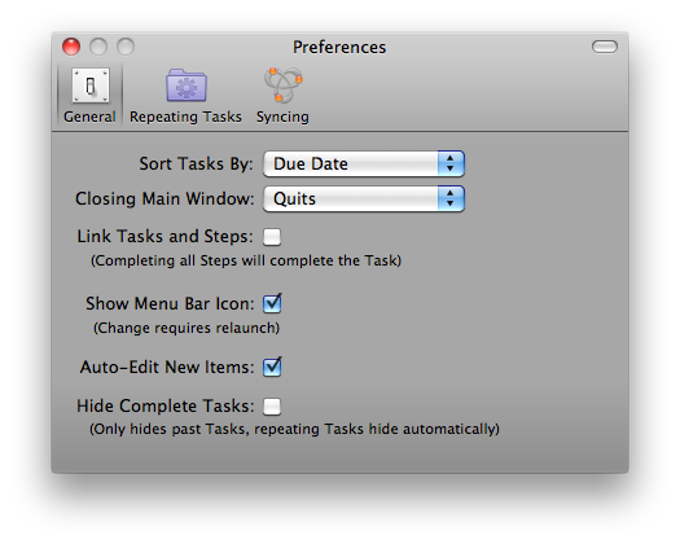Switch to the Syncing tab label
The image size is (680, 544).
pyautogui.click(x=283, y=117)
